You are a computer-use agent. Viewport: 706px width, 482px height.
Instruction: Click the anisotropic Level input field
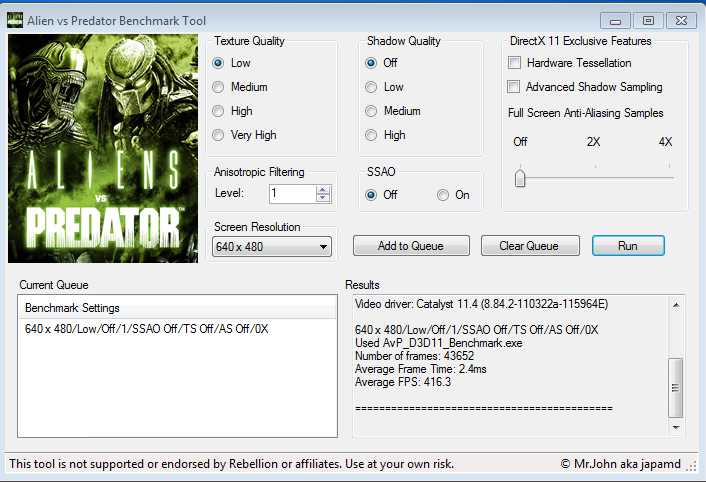coord(293,194)
